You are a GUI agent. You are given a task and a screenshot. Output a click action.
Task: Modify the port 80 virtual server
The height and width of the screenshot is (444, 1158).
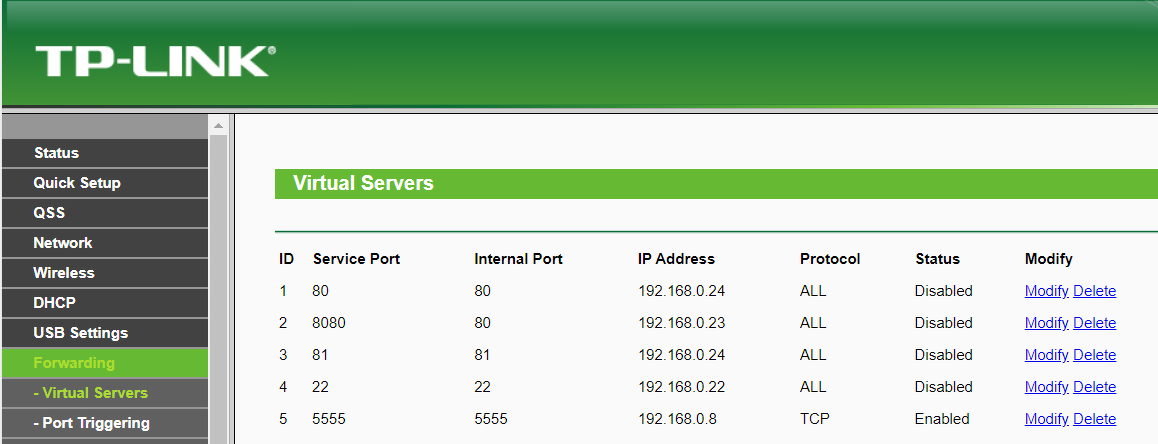coord(1046,291)
